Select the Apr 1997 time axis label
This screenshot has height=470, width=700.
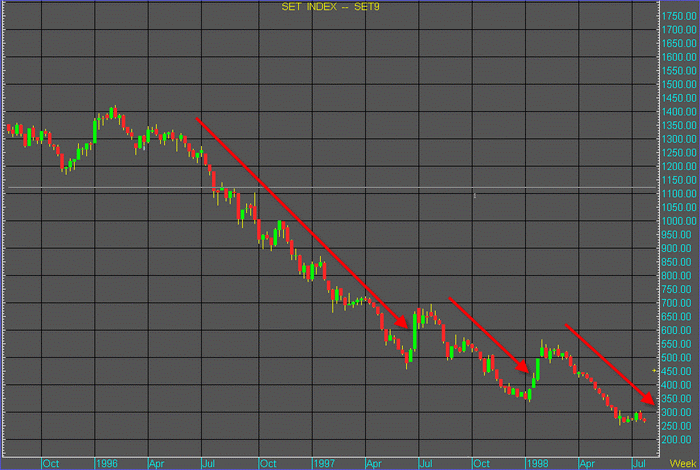373,463
